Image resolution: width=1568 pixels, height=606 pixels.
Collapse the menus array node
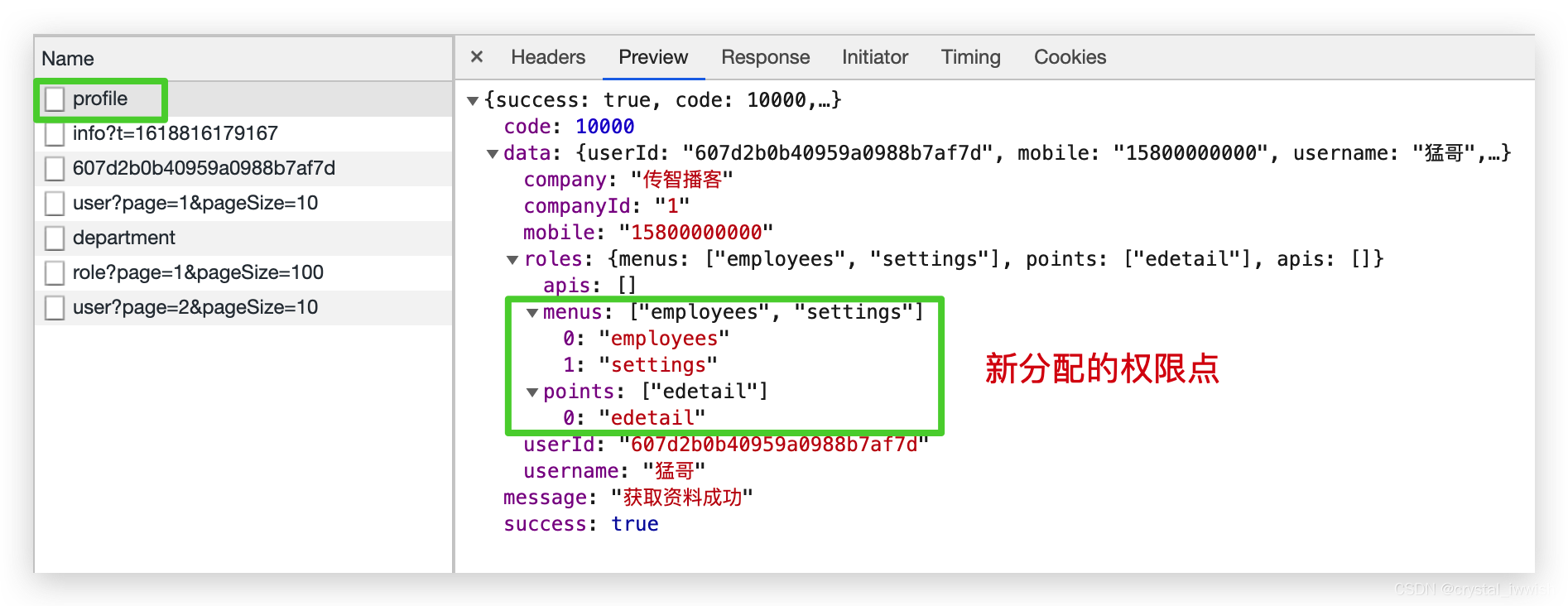(532, 313)
